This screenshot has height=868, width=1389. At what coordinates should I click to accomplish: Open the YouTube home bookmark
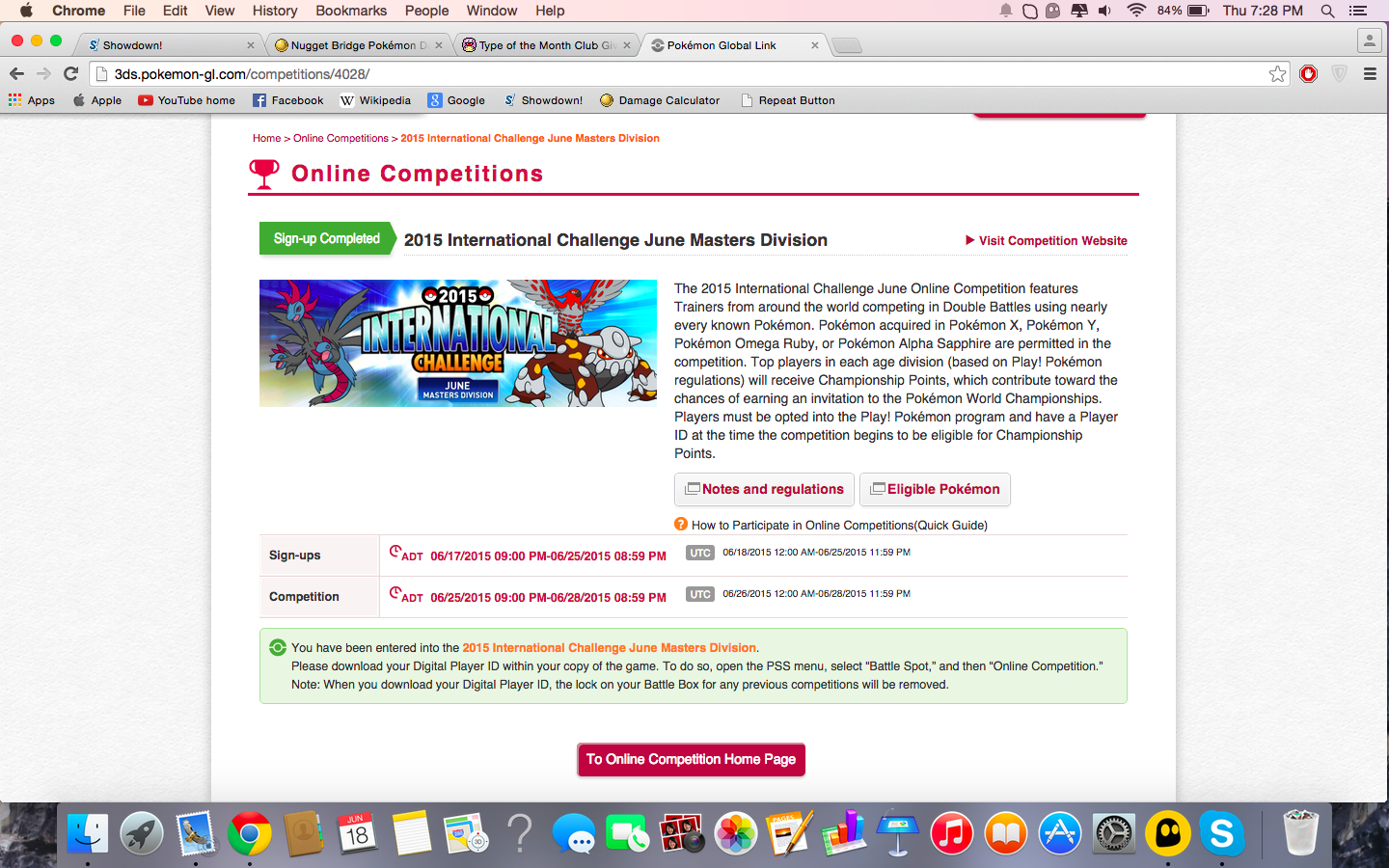tap(186, 100)
